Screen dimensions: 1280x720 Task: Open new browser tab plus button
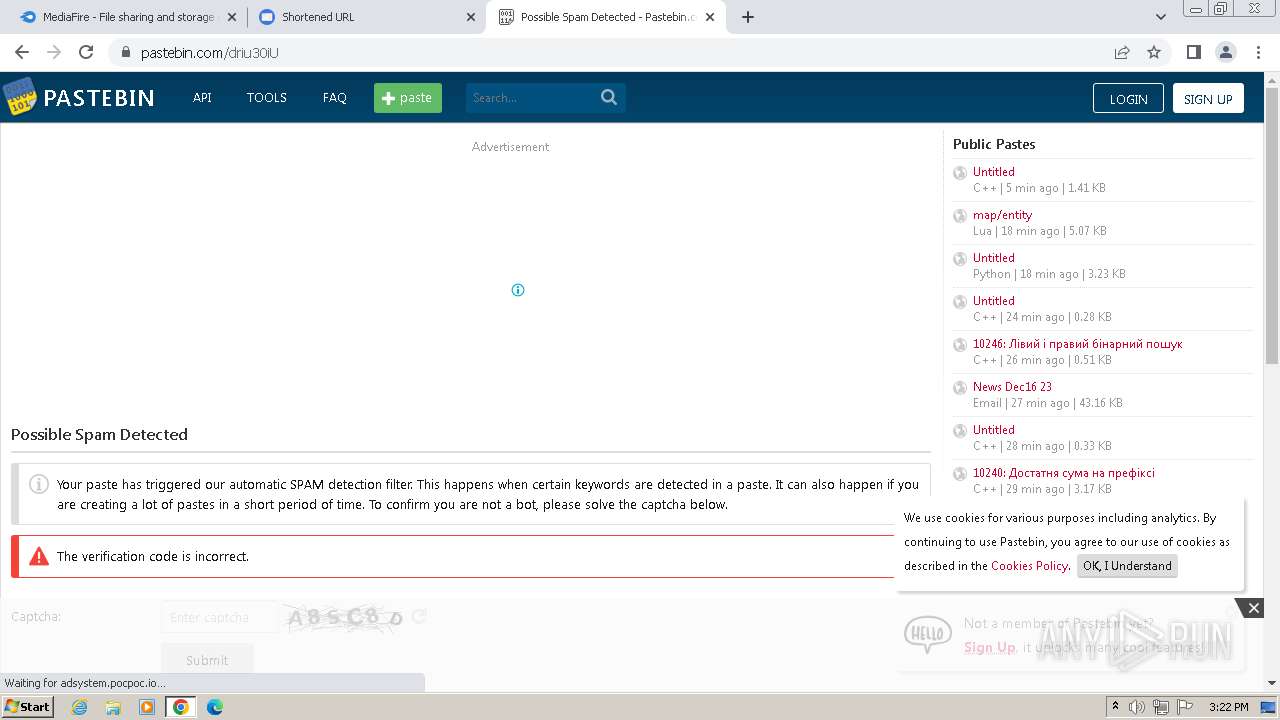coord(747,17)
